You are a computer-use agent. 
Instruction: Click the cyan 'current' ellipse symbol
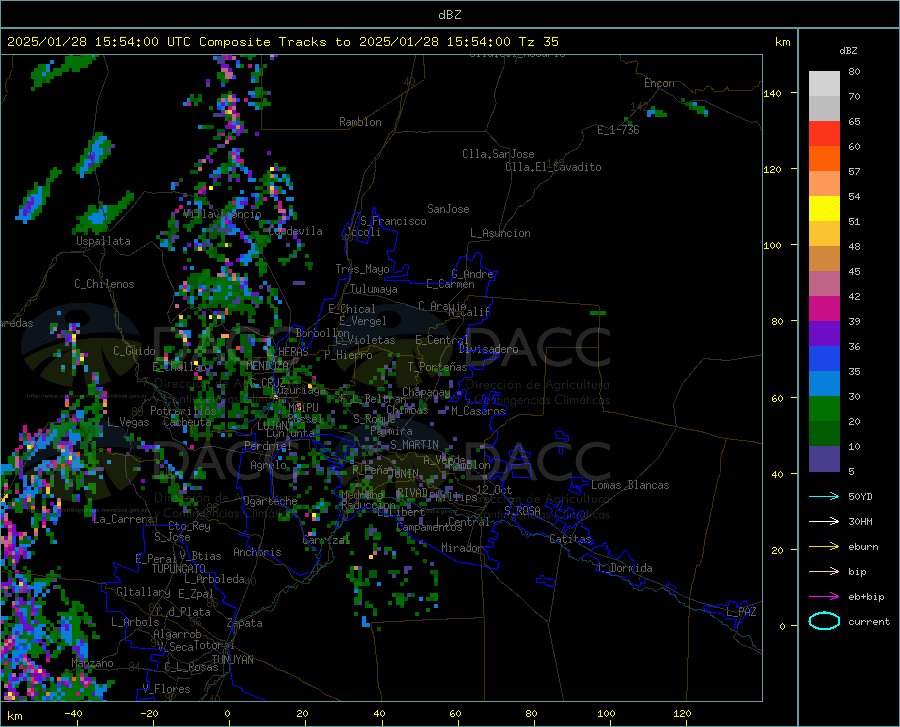coord(824,621)
